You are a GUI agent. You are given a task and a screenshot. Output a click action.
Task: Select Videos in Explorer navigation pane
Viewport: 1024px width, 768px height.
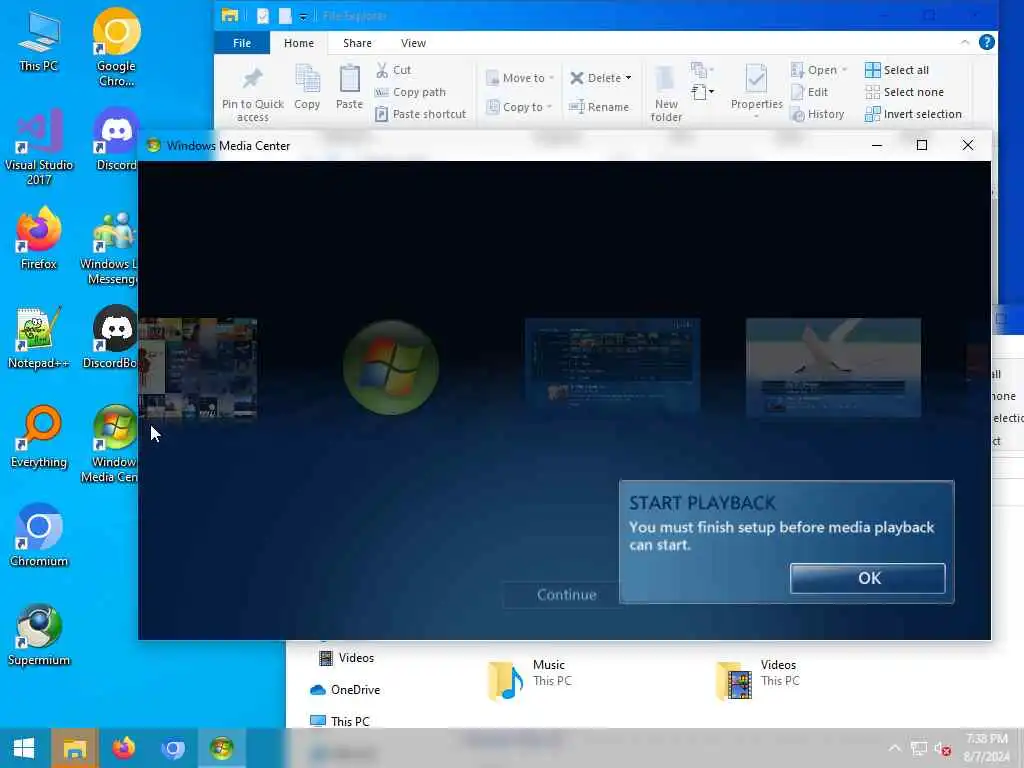(346, 658)
